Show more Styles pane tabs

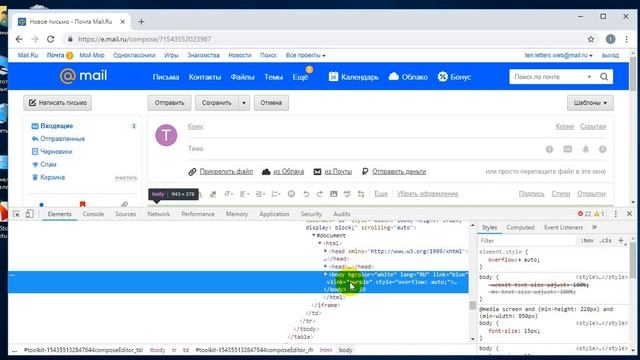pos(594,227)
